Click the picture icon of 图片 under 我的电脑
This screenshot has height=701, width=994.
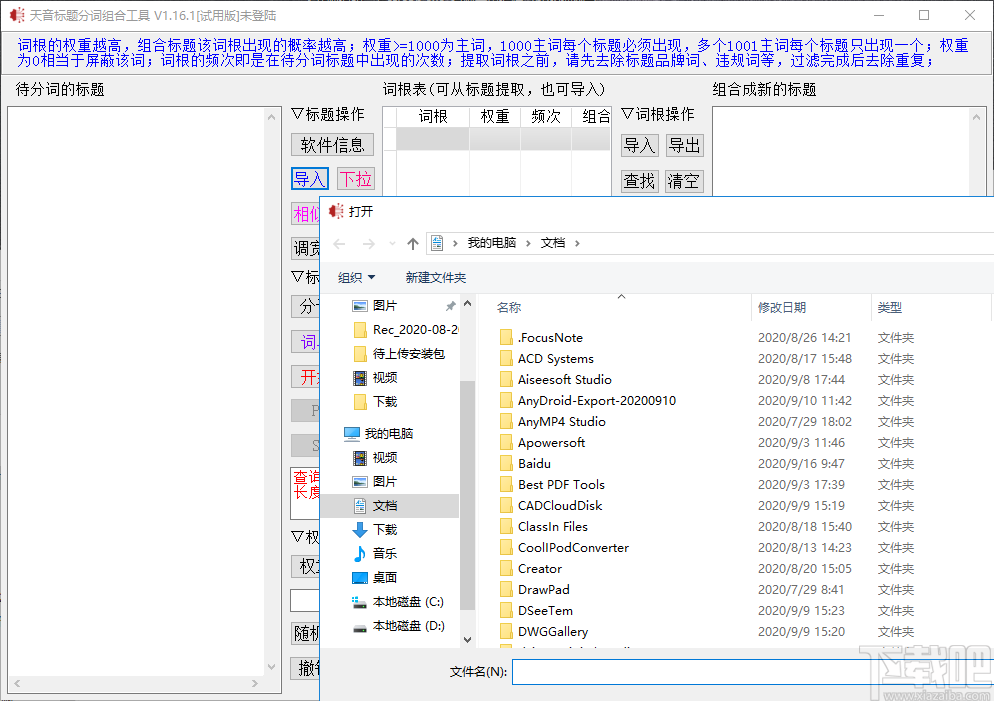[x=359, y=482]
